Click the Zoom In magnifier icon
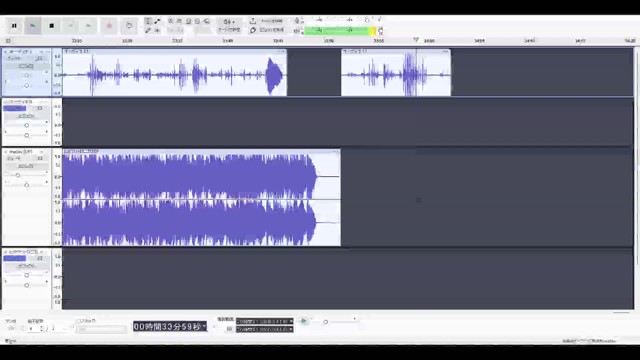Image resolution: width=640 pixels, height=360 pixels. 171,21
